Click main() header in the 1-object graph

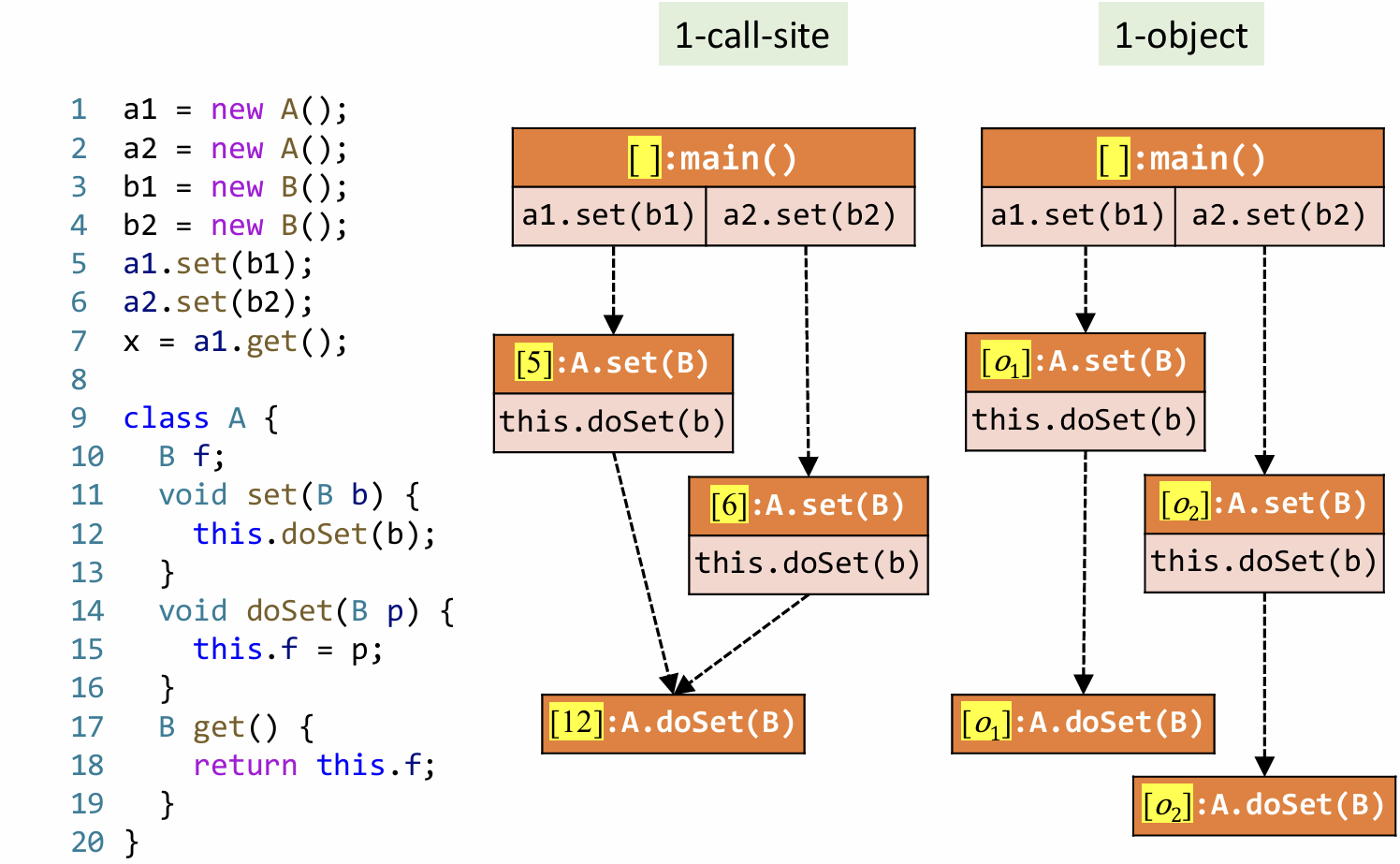(x=1182, y=158)
